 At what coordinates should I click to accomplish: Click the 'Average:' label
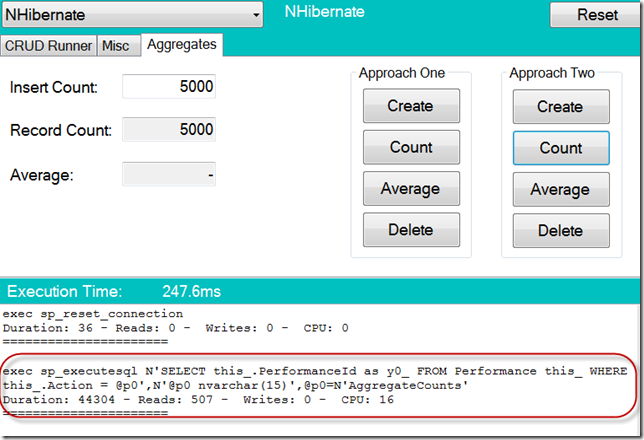click(41, 175)
